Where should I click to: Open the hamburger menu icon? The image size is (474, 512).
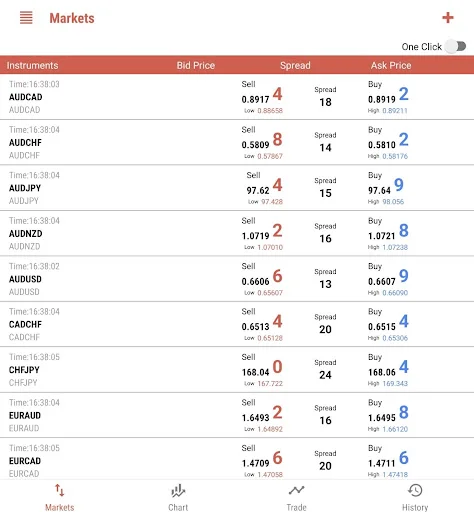coord(26,18)
